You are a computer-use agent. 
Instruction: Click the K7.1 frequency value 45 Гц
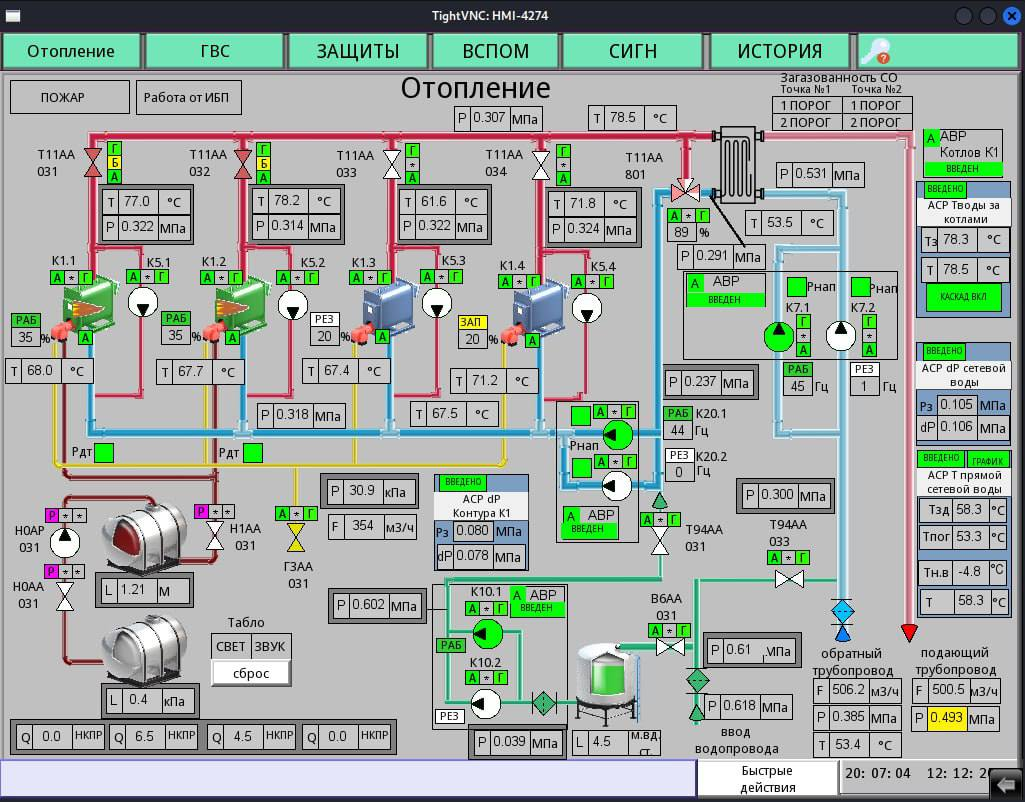click(798, 386)
